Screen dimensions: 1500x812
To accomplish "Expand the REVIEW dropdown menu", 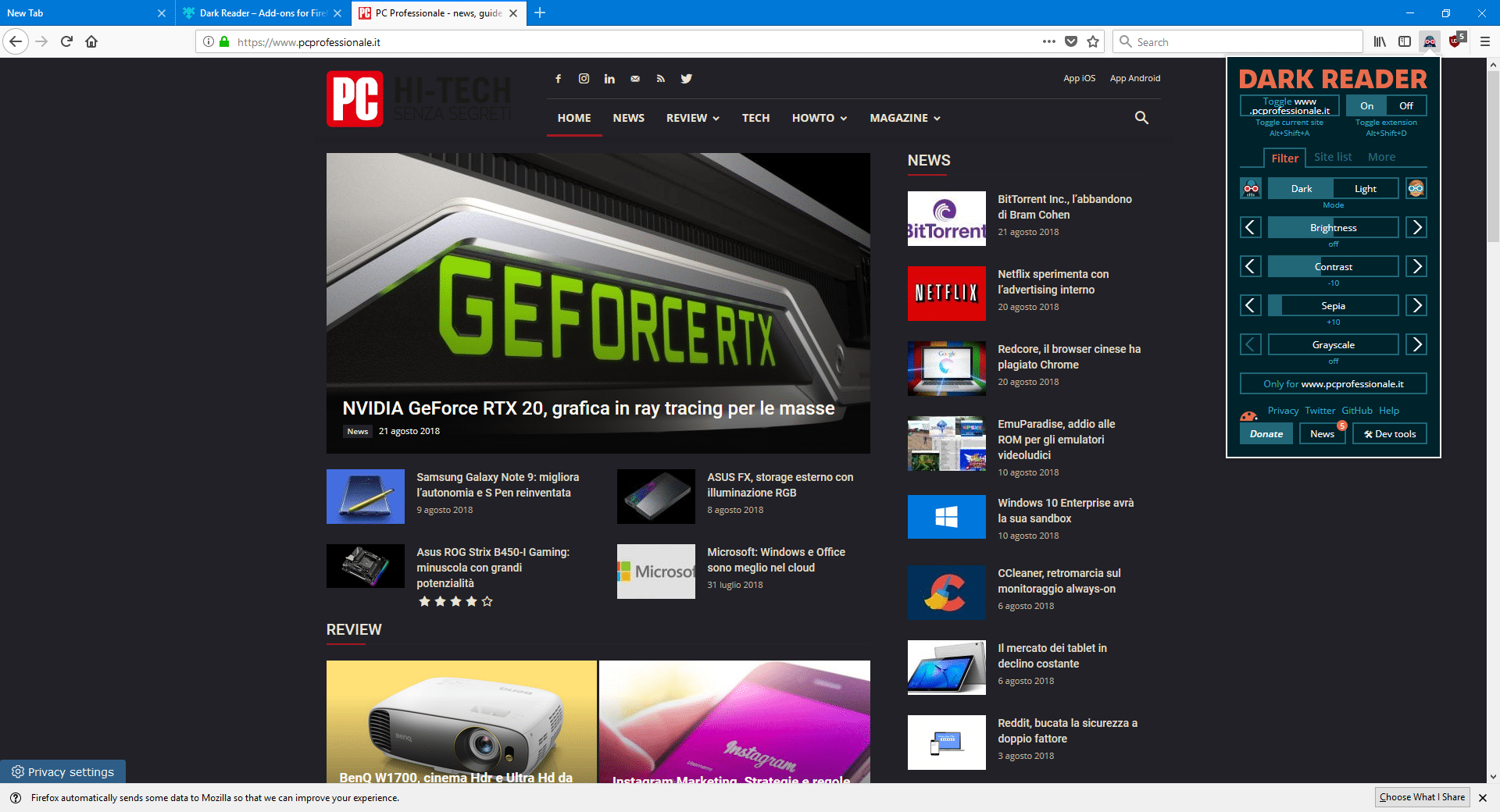I will [692, 118].
